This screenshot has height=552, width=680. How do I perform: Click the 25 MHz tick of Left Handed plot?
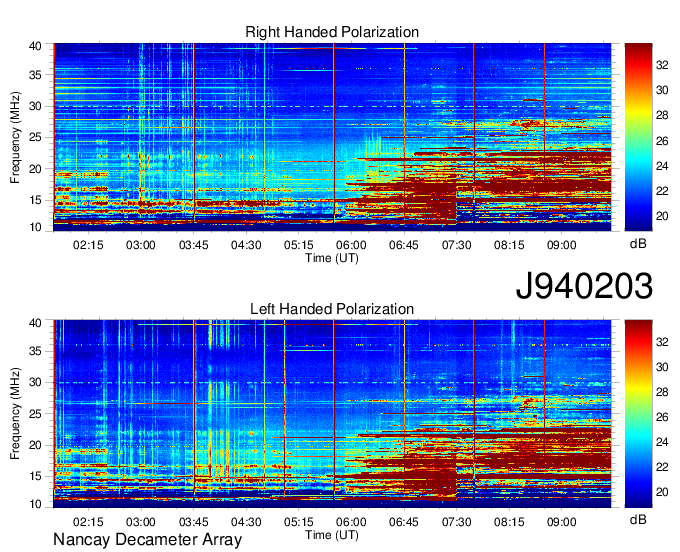[35, 414]
